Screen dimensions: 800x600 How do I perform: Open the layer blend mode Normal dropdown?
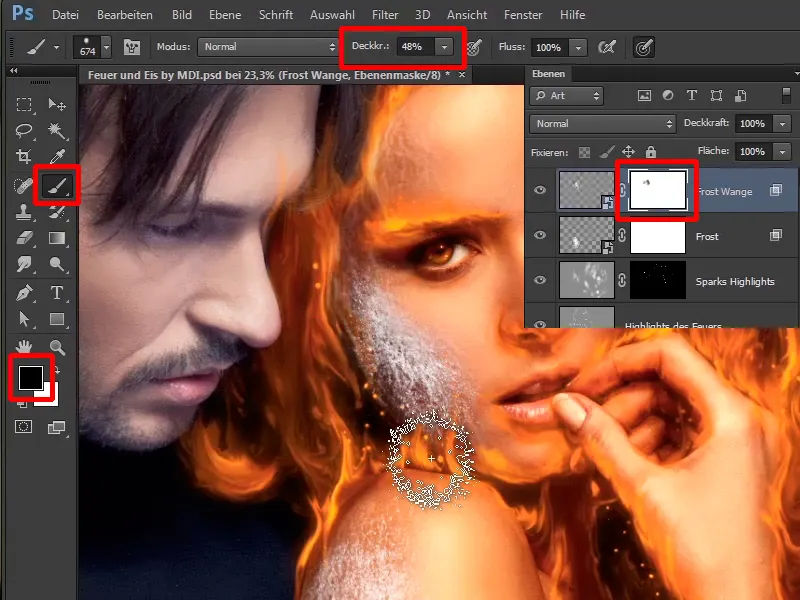603,124
